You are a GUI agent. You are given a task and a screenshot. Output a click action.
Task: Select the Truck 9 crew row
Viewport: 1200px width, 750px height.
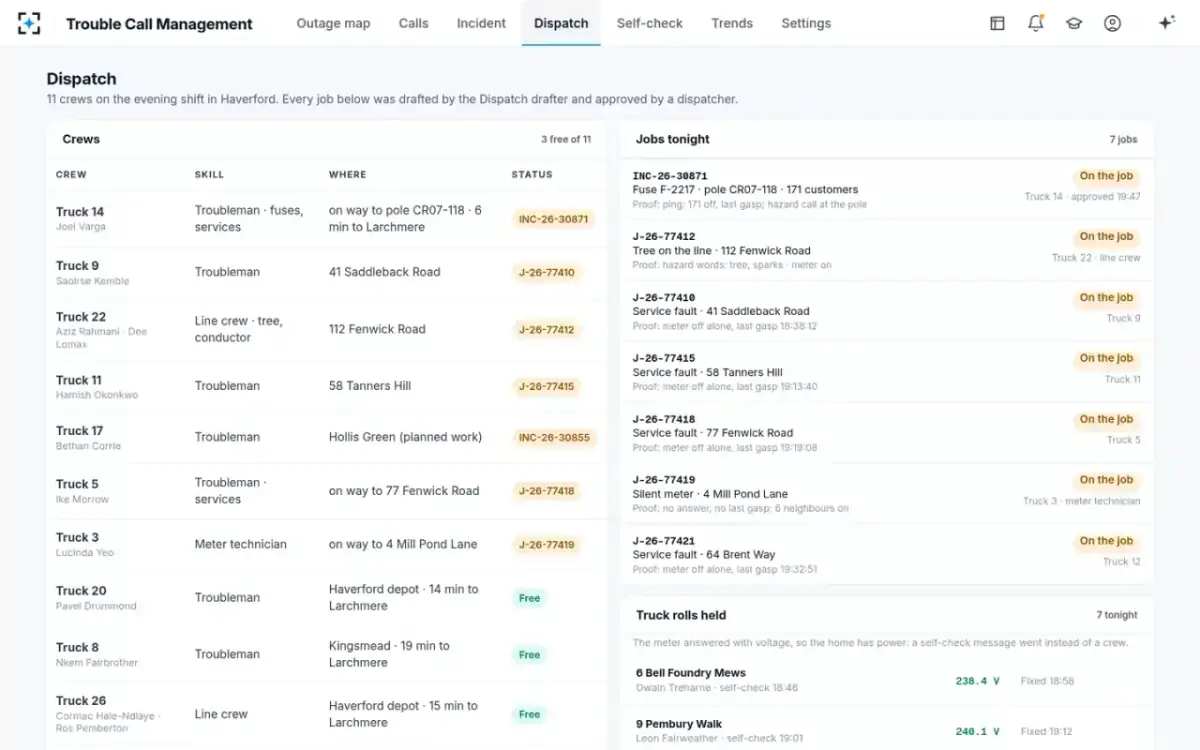(x=327, y=272)
